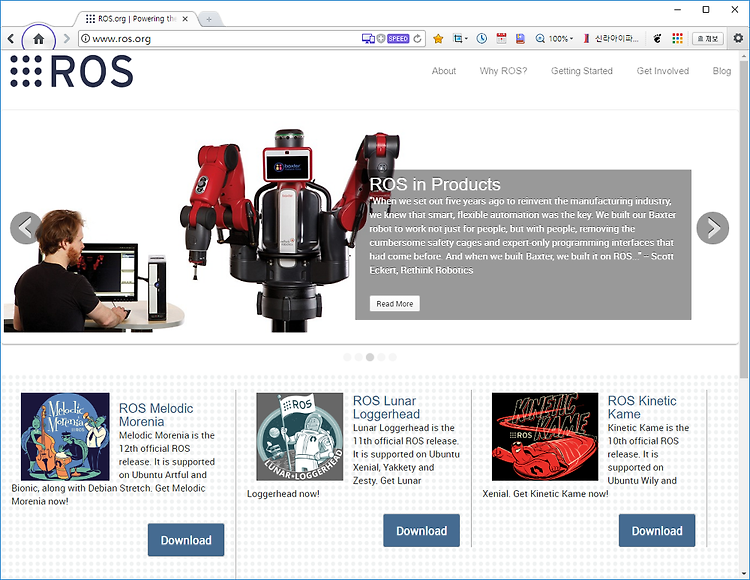Viewport: 750px width, 580px height.
Task: Open history with the clock icon
Action: [482, 39]
